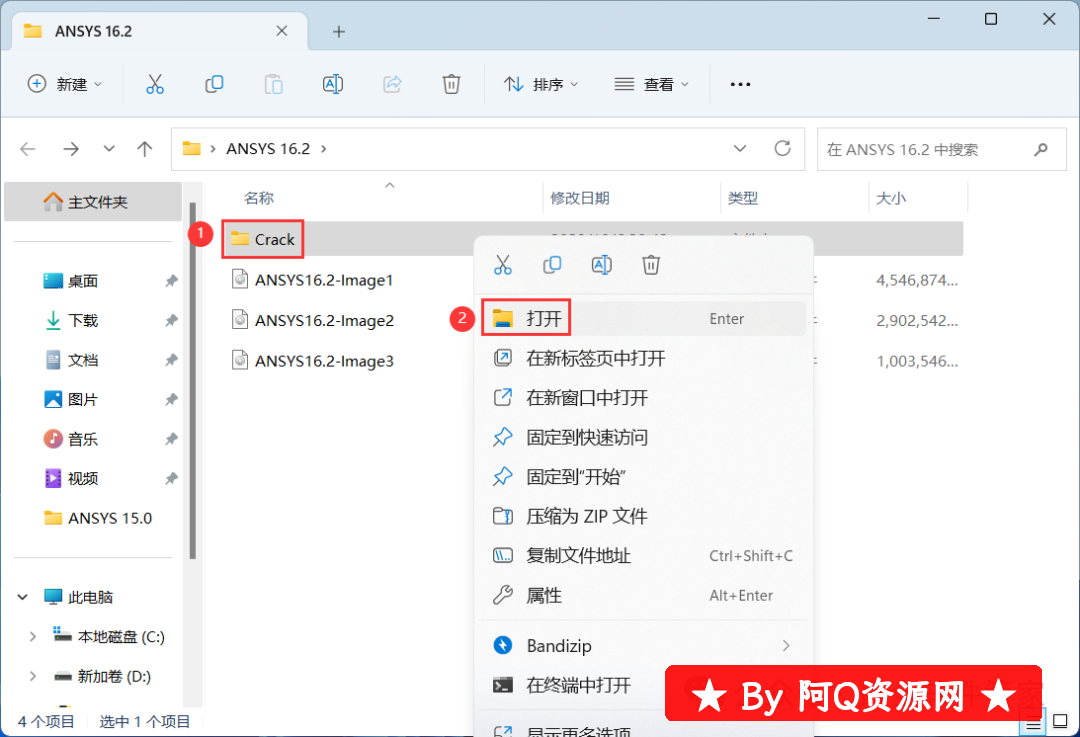
Task: Click the Copy icon in the toolbar
Action: [x=214, y=84]
